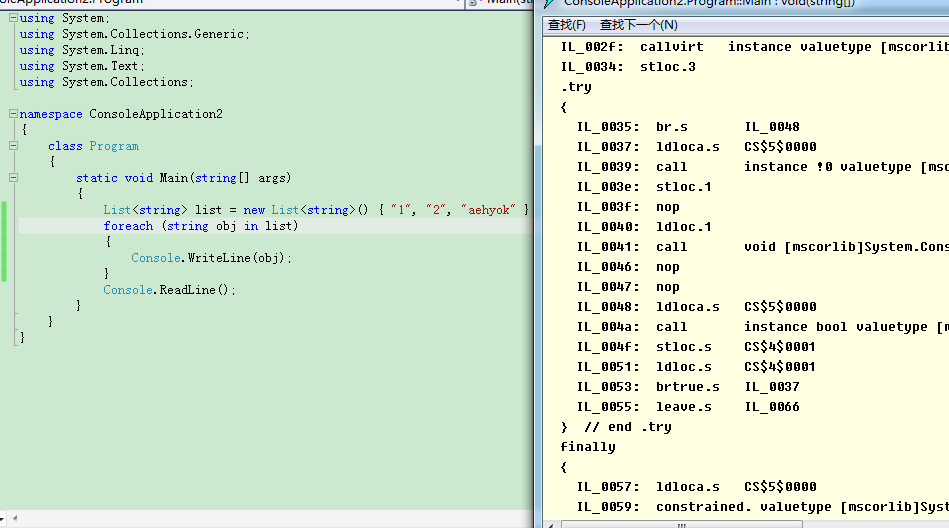
Task: Click the IL_0048 operand on the br.s line
Action: 772,127
